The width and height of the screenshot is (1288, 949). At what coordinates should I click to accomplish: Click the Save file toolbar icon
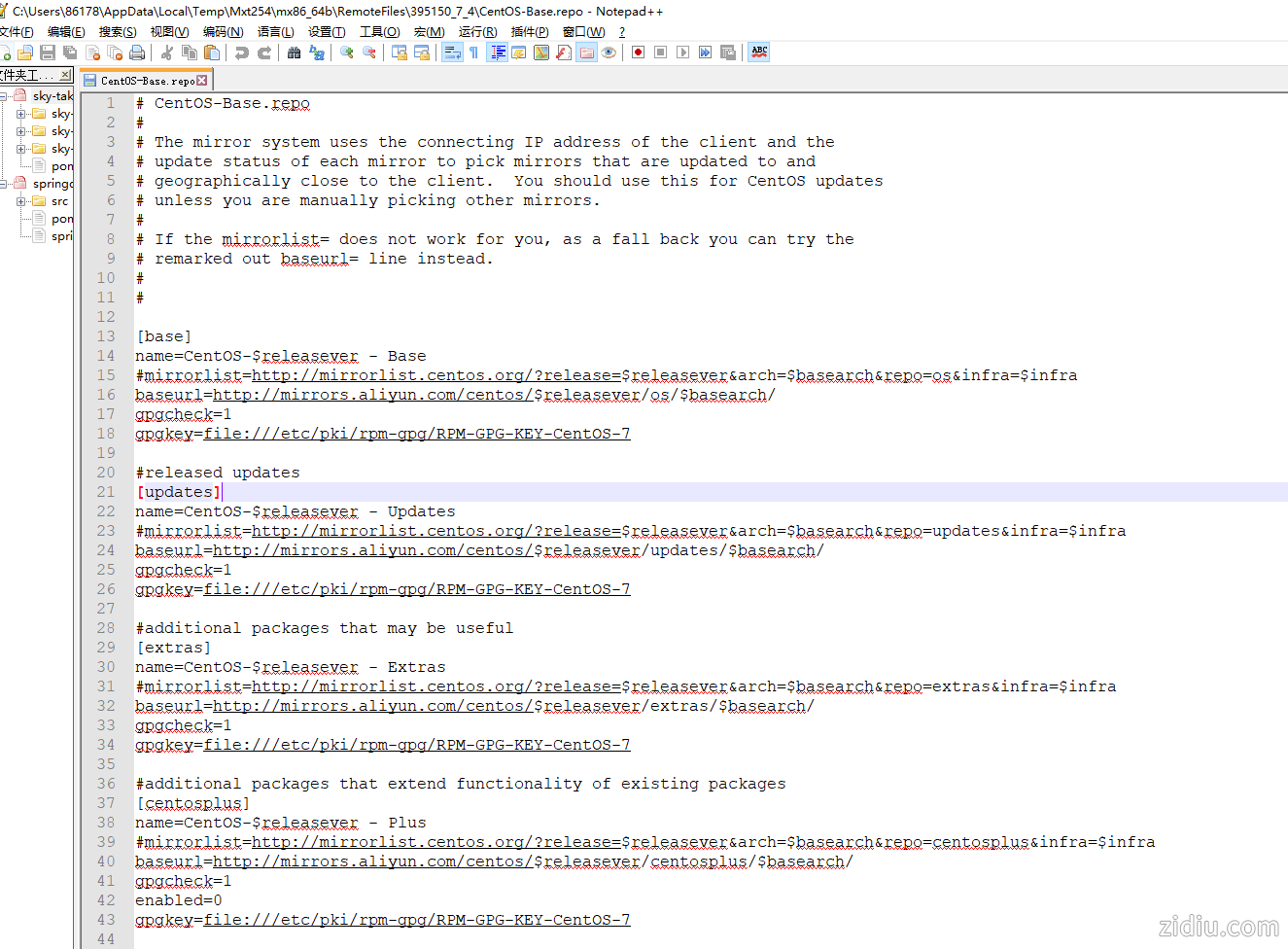(48, 53)
